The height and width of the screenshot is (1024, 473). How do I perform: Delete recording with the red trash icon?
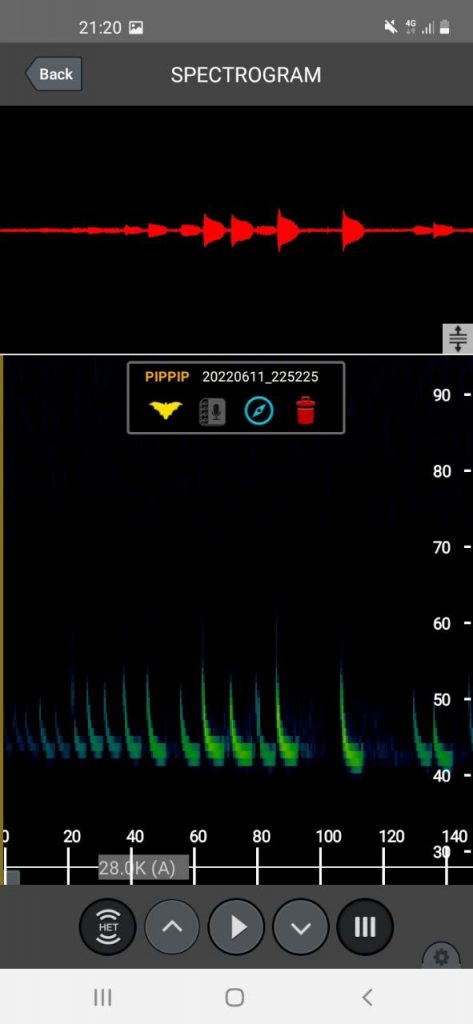pos(305,411)
